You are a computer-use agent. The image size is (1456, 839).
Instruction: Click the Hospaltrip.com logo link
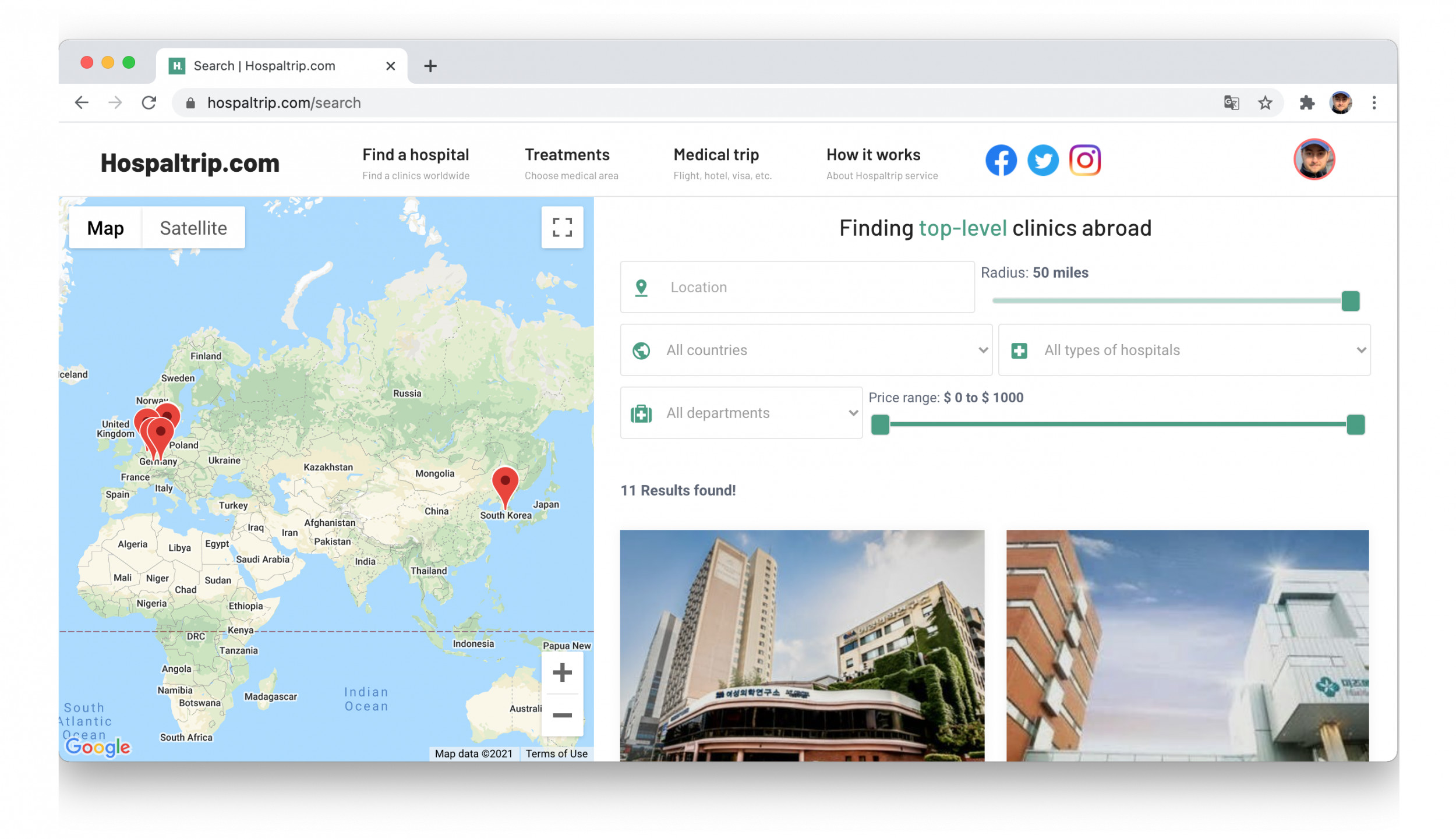190,163
